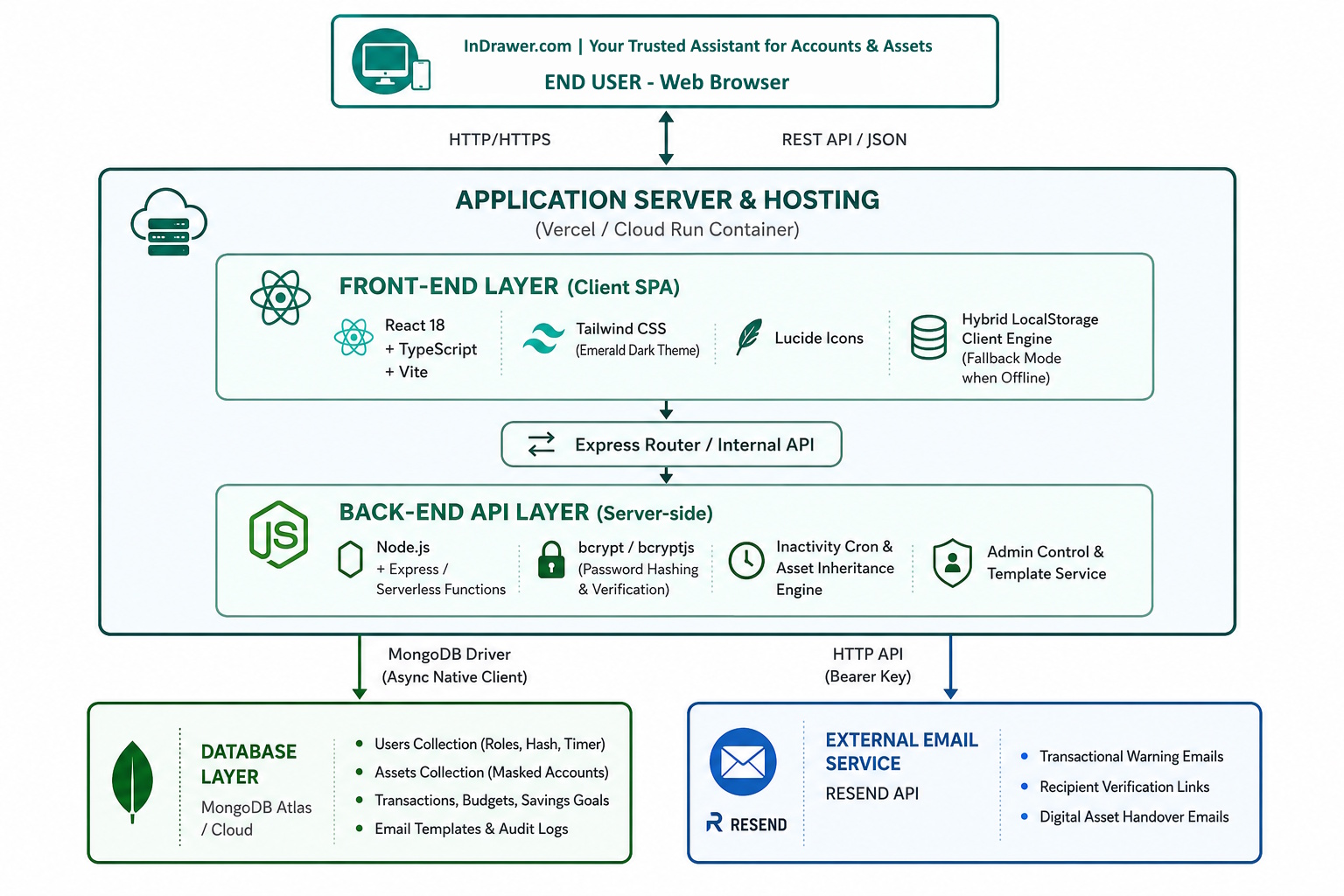1344x896 pixels.
Task: Click the small React 18 atom icon
Action: (353, 338)
